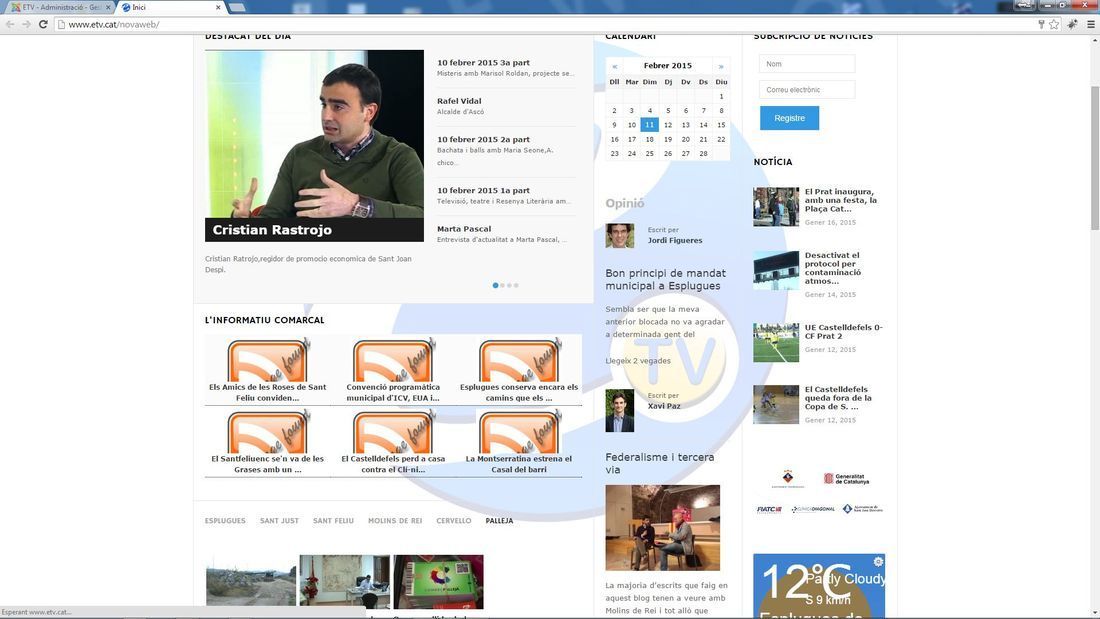The image size is (1100, 619).
Task: Open news UE Castelldefels 0- CF Prat 2
Action: [844, 331]
